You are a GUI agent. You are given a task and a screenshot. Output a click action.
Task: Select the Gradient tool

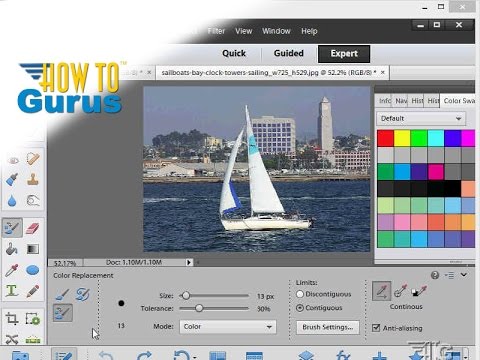[x=33, y=249]
